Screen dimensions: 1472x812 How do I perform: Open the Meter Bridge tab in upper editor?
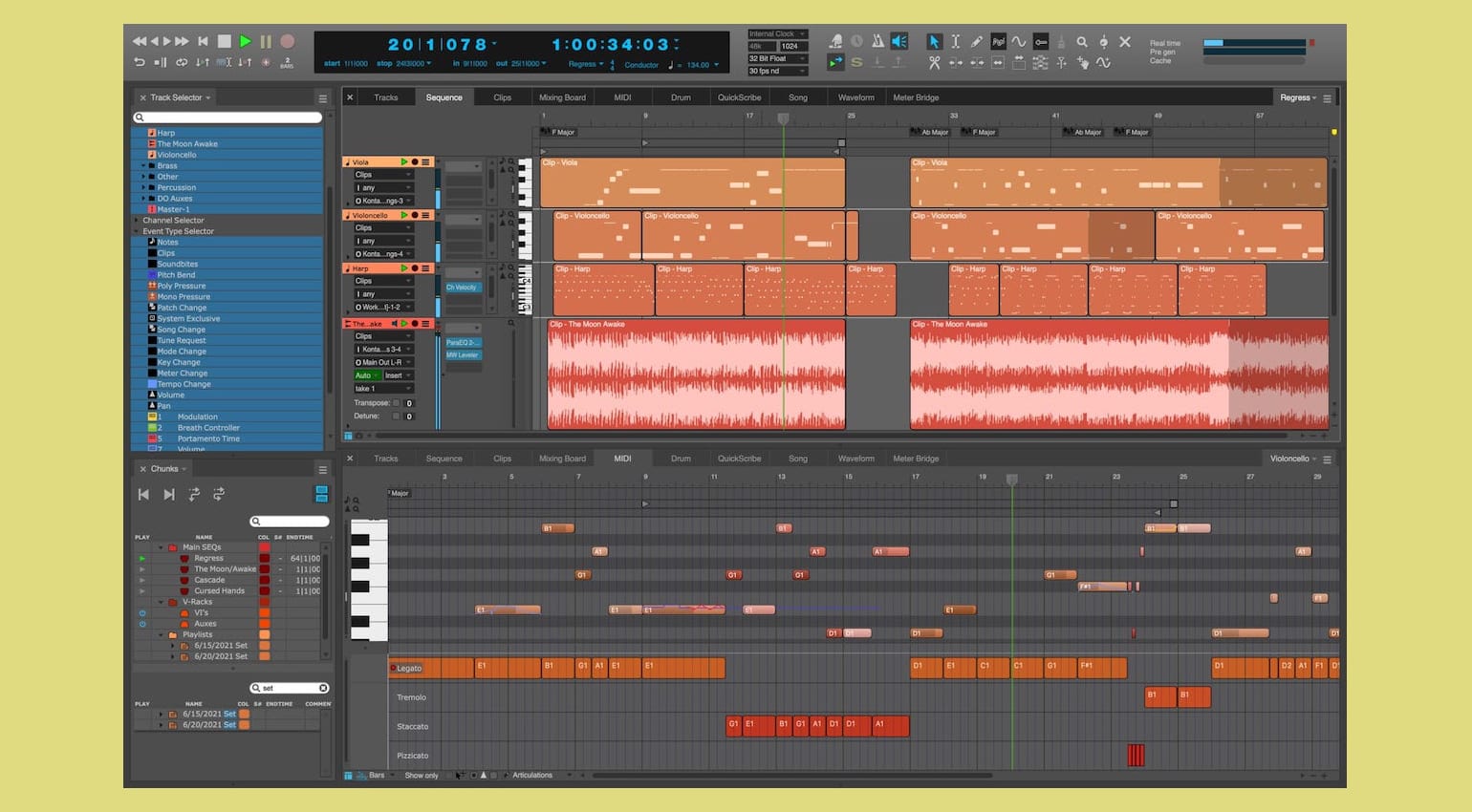click(x=916, y=97)
